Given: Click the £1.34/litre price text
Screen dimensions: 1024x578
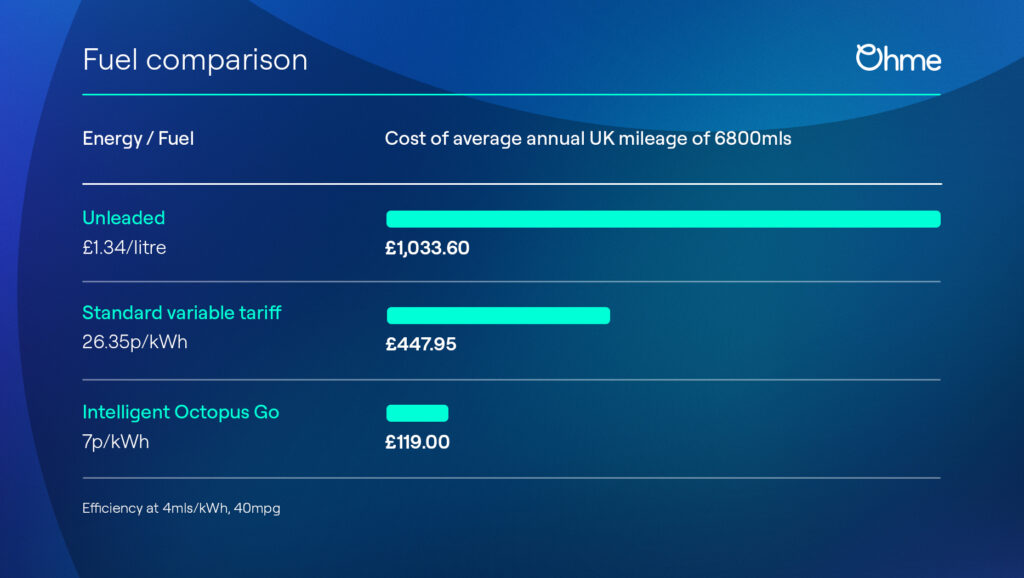Looking at the screenshot, I should (124, 247).
